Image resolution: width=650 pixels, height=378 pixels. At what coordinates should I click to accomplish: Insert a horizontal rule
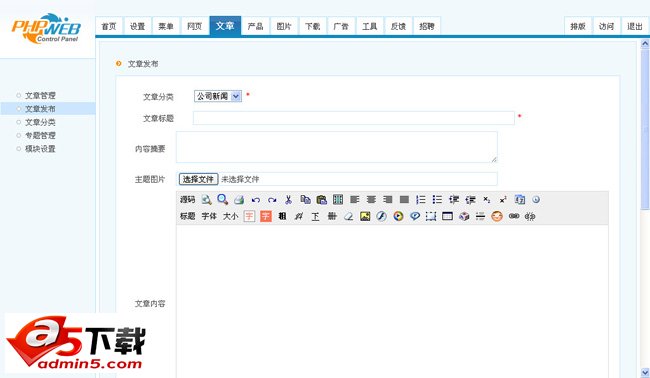pyautogui.click(x=480, y=216)
